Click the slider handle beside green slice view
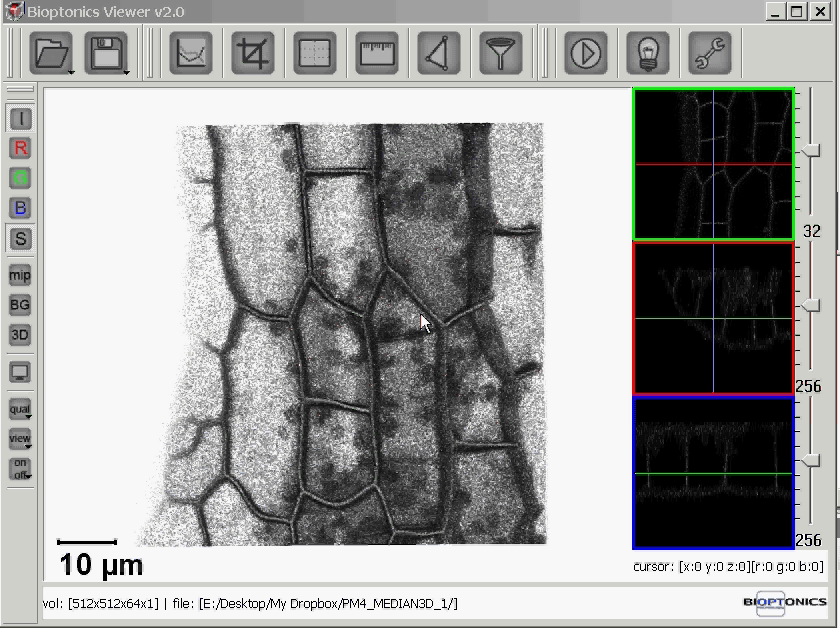 coord(812,150)
